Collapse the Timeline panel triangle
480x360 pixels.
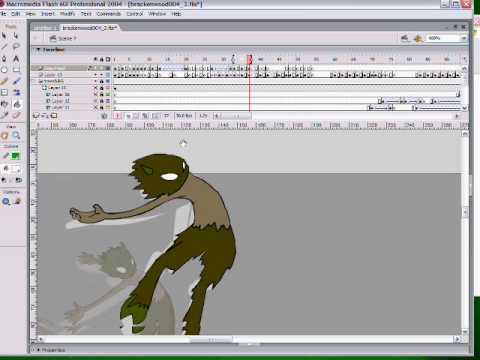click(38, 49)
